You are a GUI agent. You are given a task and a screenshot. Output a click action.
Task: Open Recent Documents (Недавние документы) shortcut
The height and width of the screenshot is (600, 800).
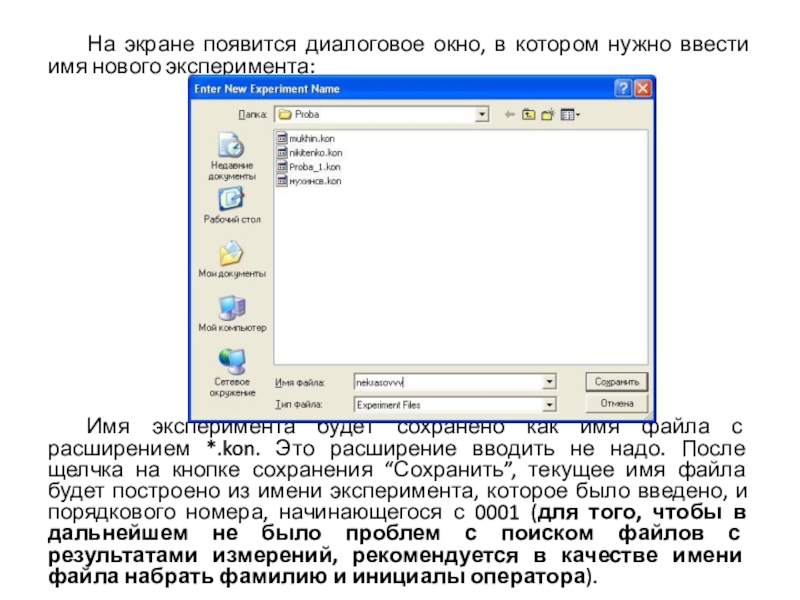pyautogui.click(x=232, y=156)
